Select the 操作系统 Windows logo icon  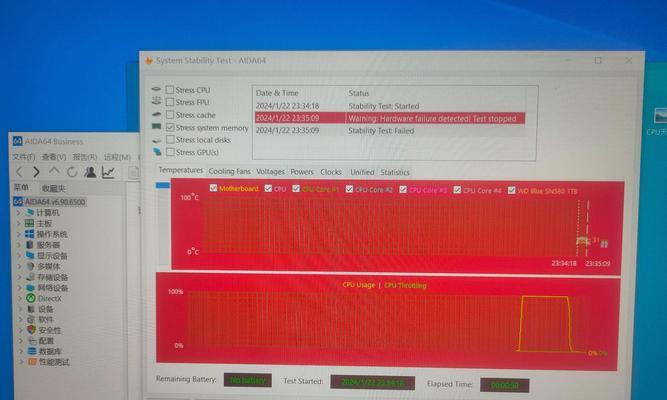coord(29,234)
